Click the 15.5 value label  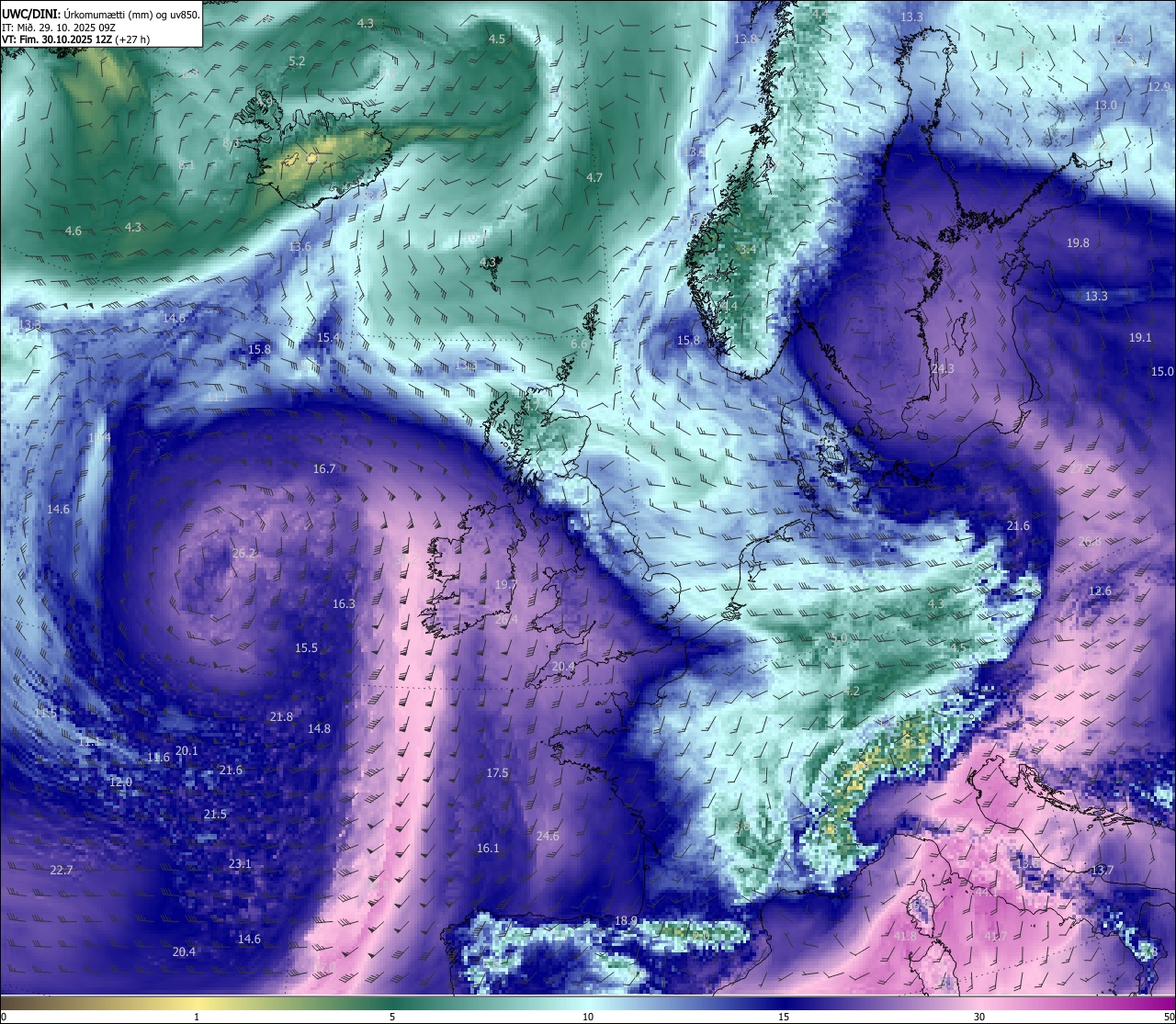306,648
